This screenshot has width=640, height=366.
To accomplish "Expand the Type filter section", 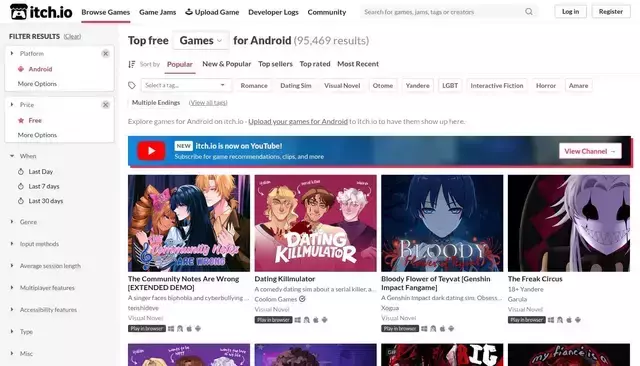I will [x=21, y=332].
